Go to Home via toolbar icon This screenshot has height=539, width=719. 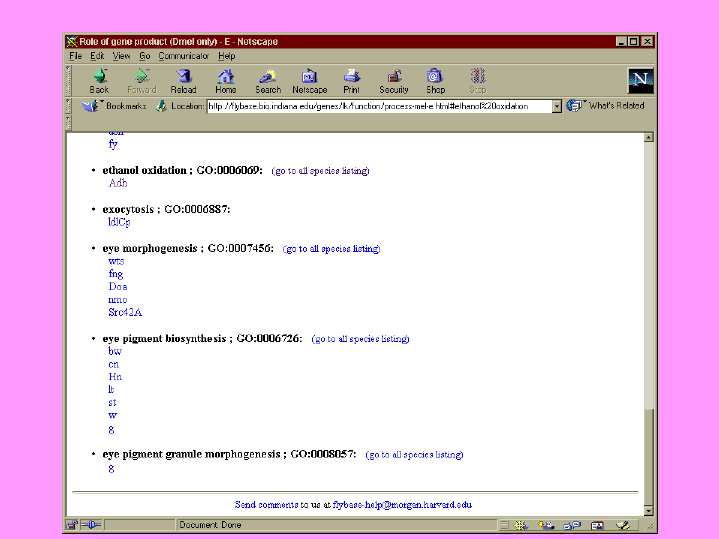tap(226, 78)
